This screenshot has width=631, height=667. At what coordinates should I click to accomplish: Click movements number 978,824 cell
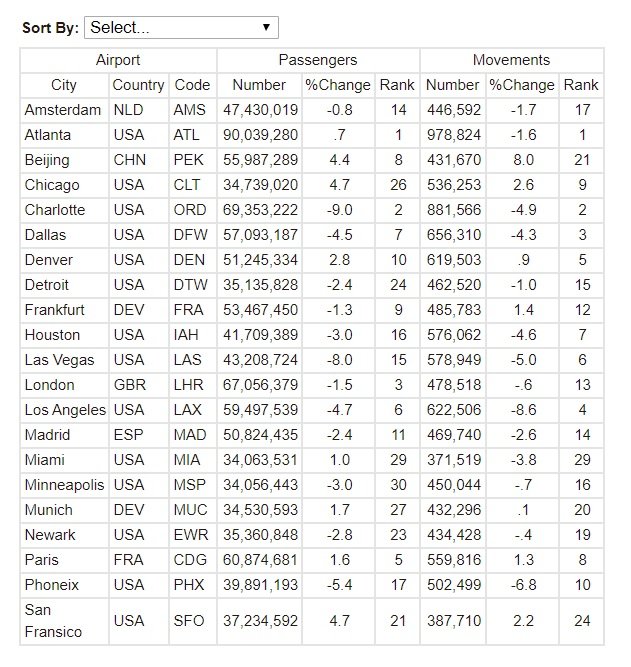click(x=453, y=135)
